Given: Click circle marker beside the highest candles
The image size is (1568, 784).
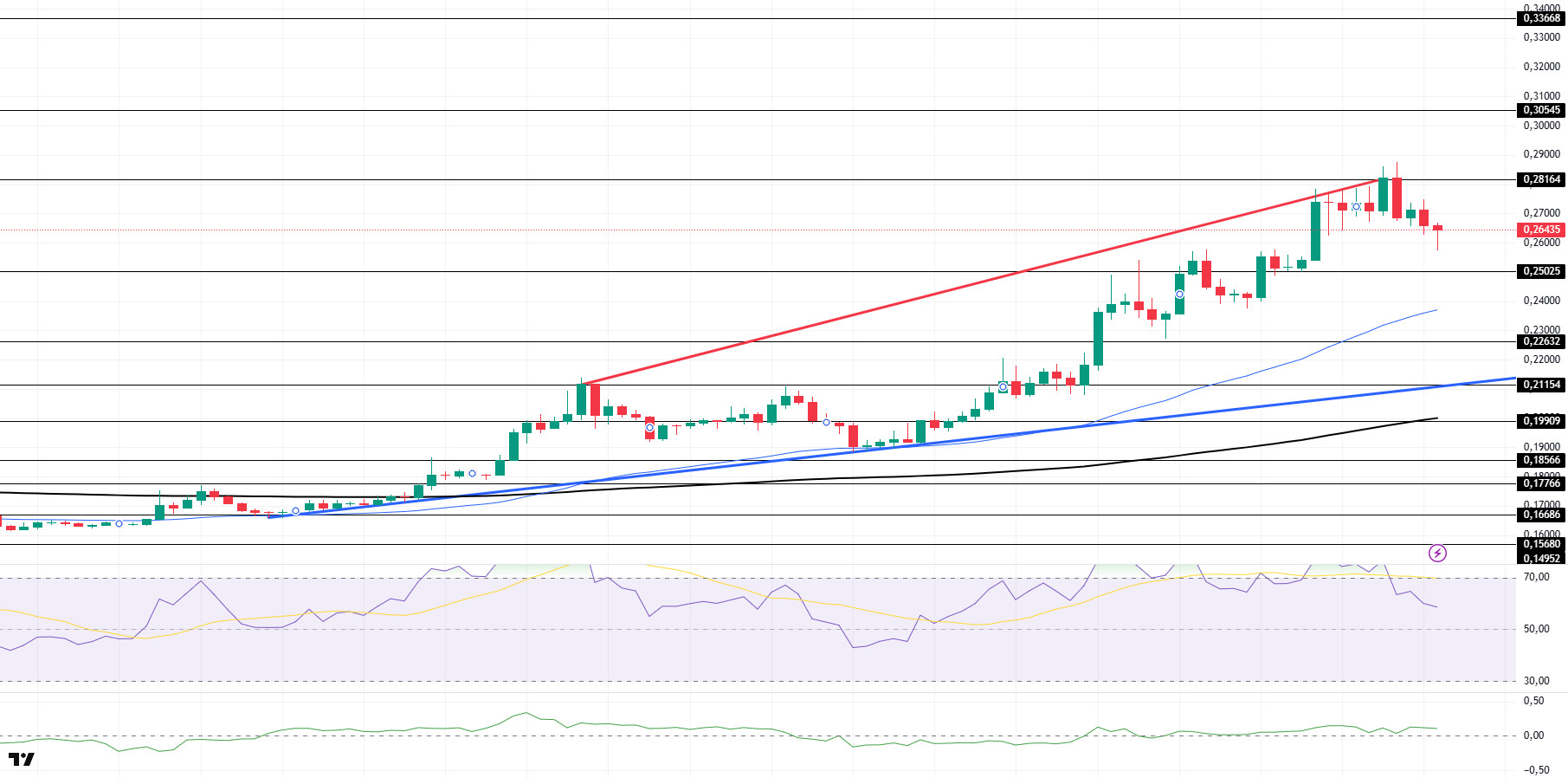Looking at the screenshot, I should click(1356, 206).
